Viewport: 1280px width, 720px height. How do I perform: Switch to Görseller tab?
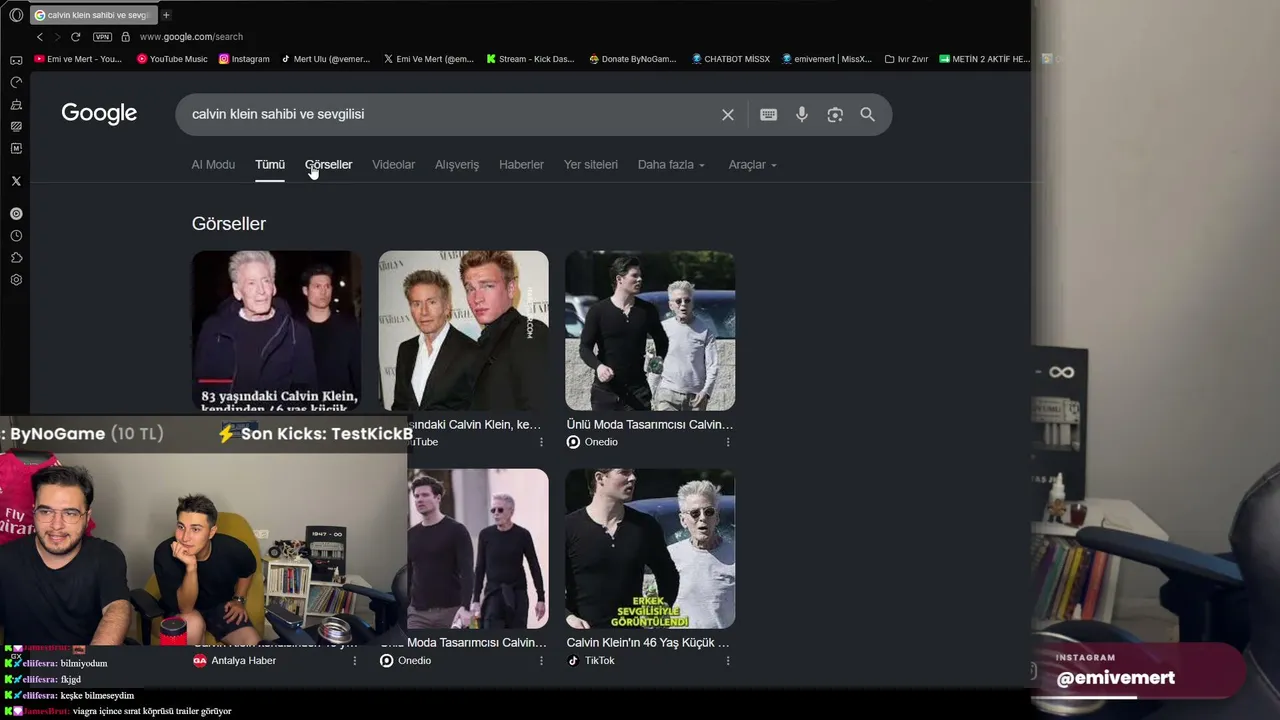pyautogui.click(x=329, y=165)
